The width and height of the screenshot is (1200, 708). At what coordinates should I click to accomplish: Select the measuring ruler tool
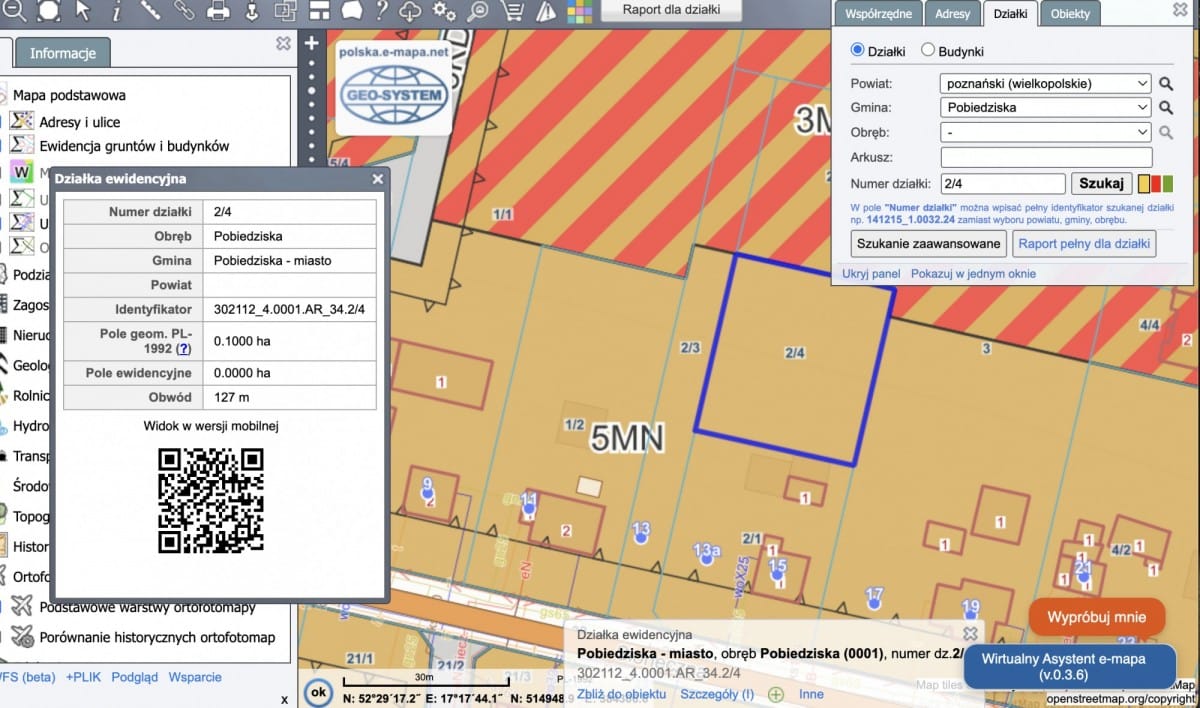click(x=150, y=11)
